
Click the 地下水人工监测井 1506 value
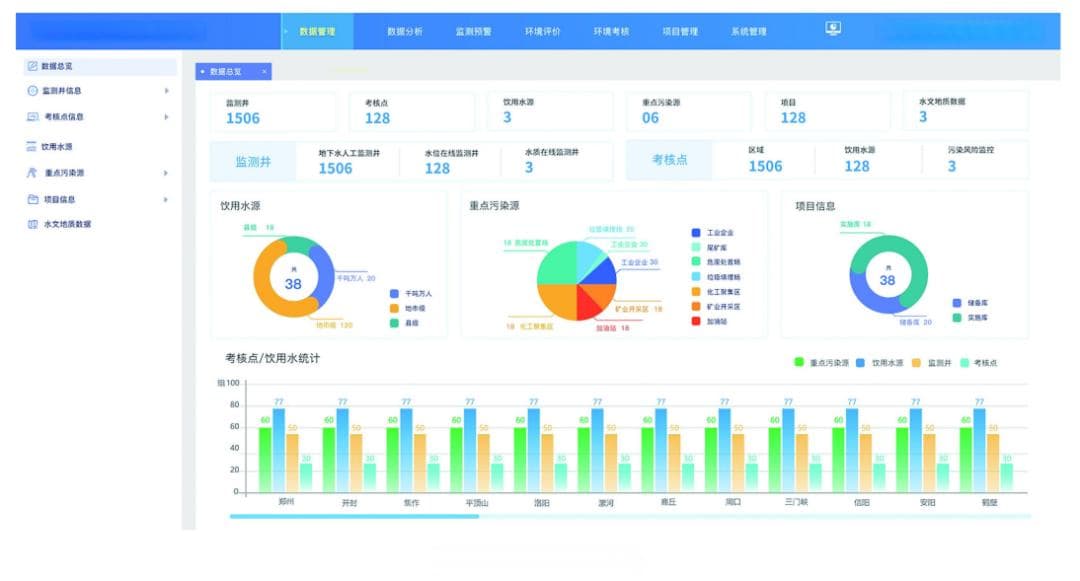[x=335, y=169]
